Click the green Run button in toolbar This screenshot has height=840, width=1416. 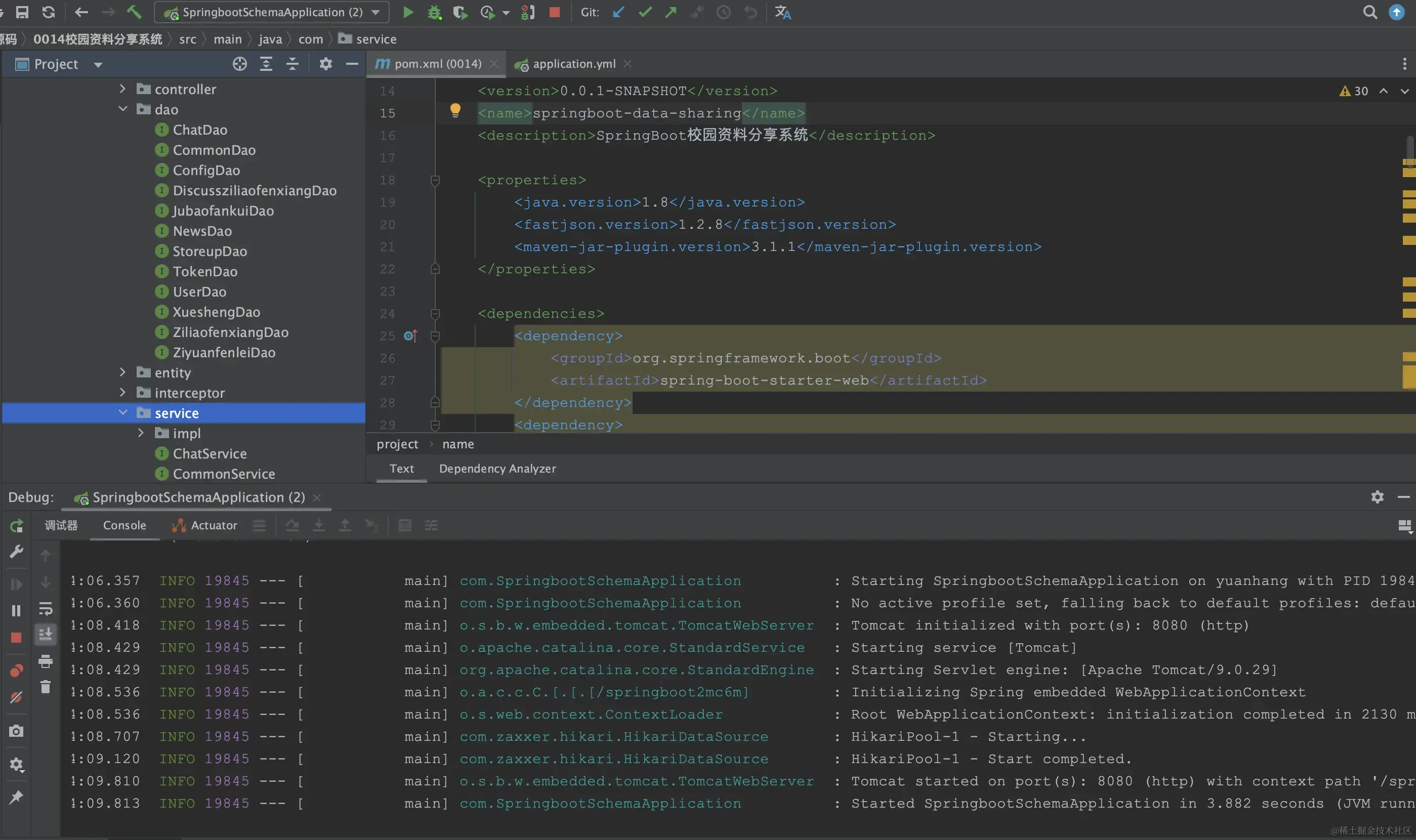point(407,13)
